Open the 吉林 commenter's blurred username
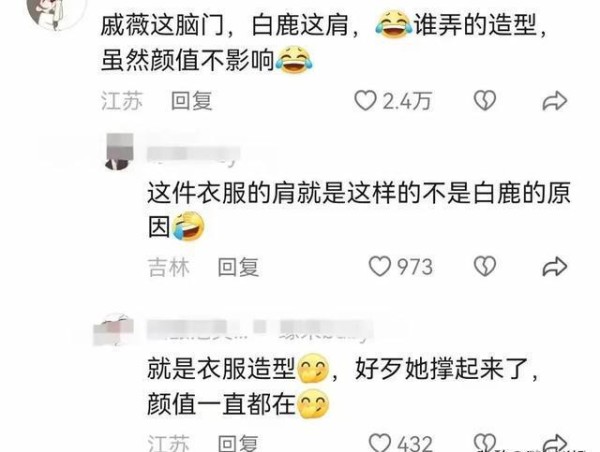This screenshot has height=452, width=600. click(194, 154)
